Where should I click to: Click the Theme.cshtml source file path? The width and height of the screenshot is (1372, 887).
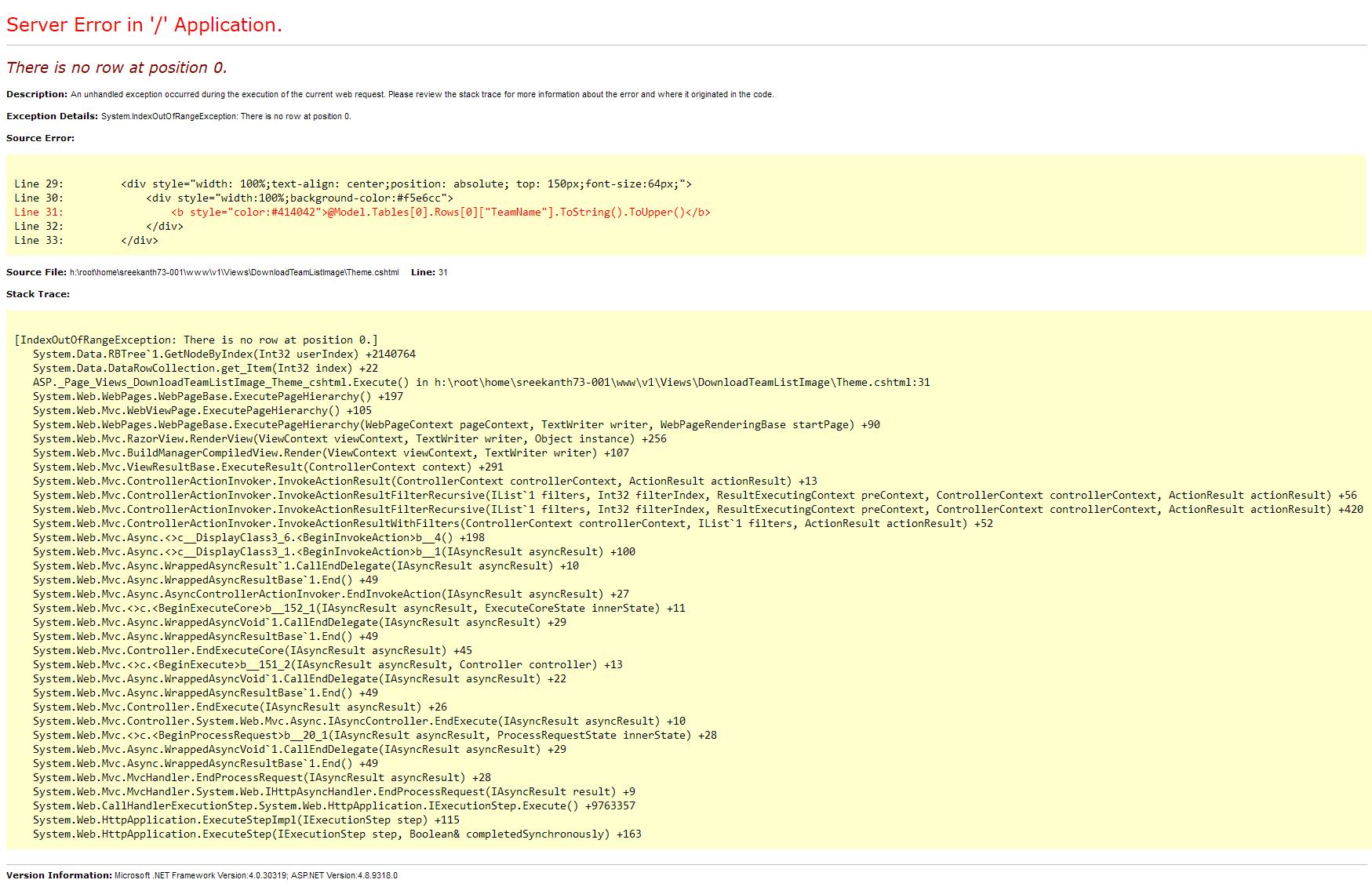click(234, 273)
